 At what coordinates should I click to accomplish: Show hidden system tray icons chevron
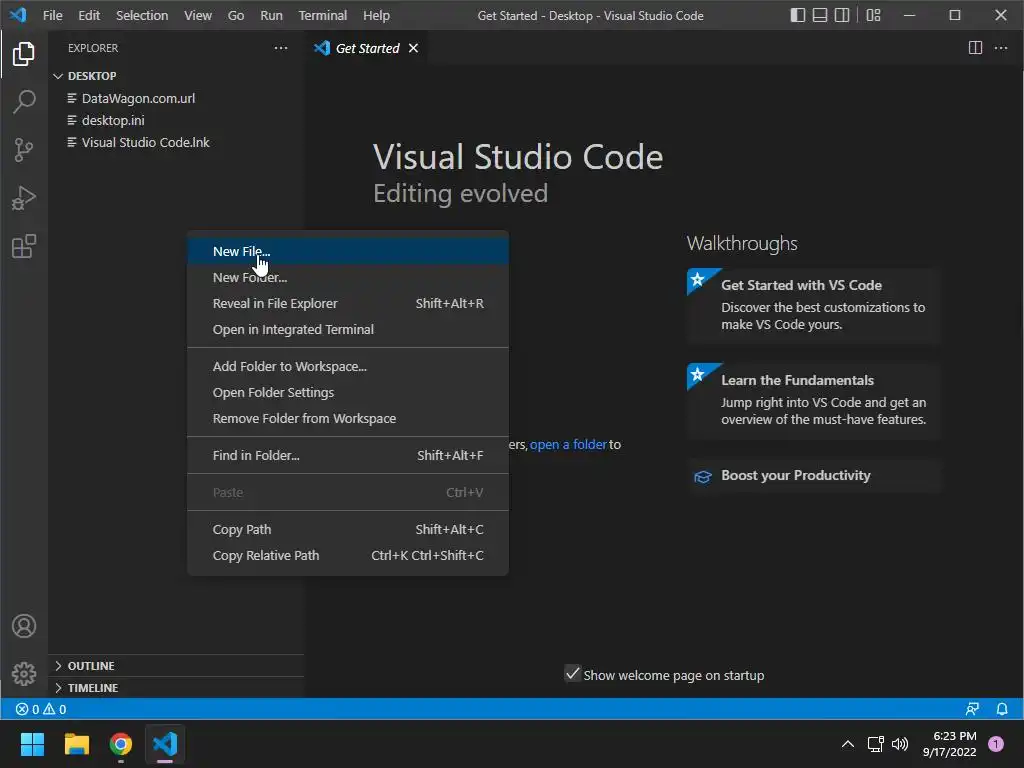(848, 744)
